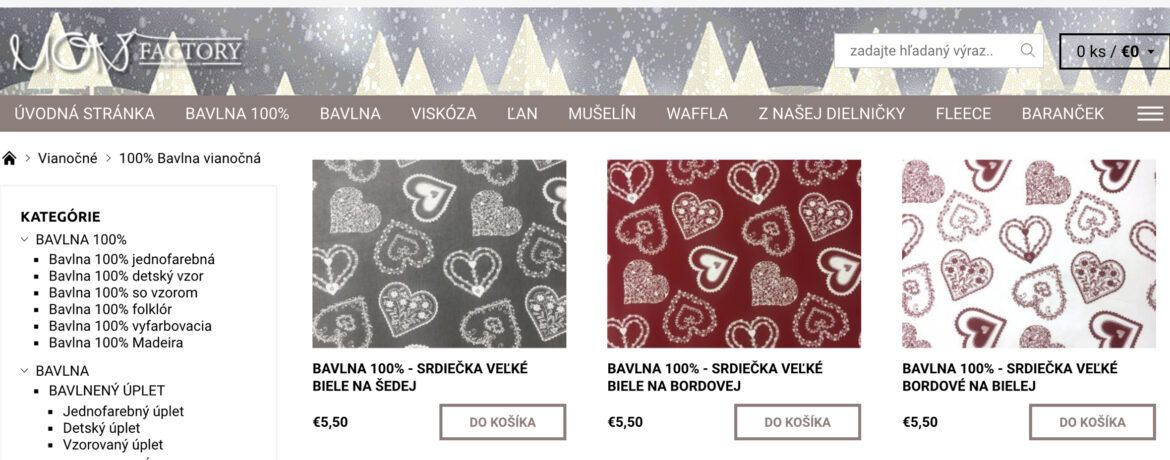This screenshot has width=1170, height=460.
Task: Open the VISKÓZA menu item
Action: (x=443, y=114)
